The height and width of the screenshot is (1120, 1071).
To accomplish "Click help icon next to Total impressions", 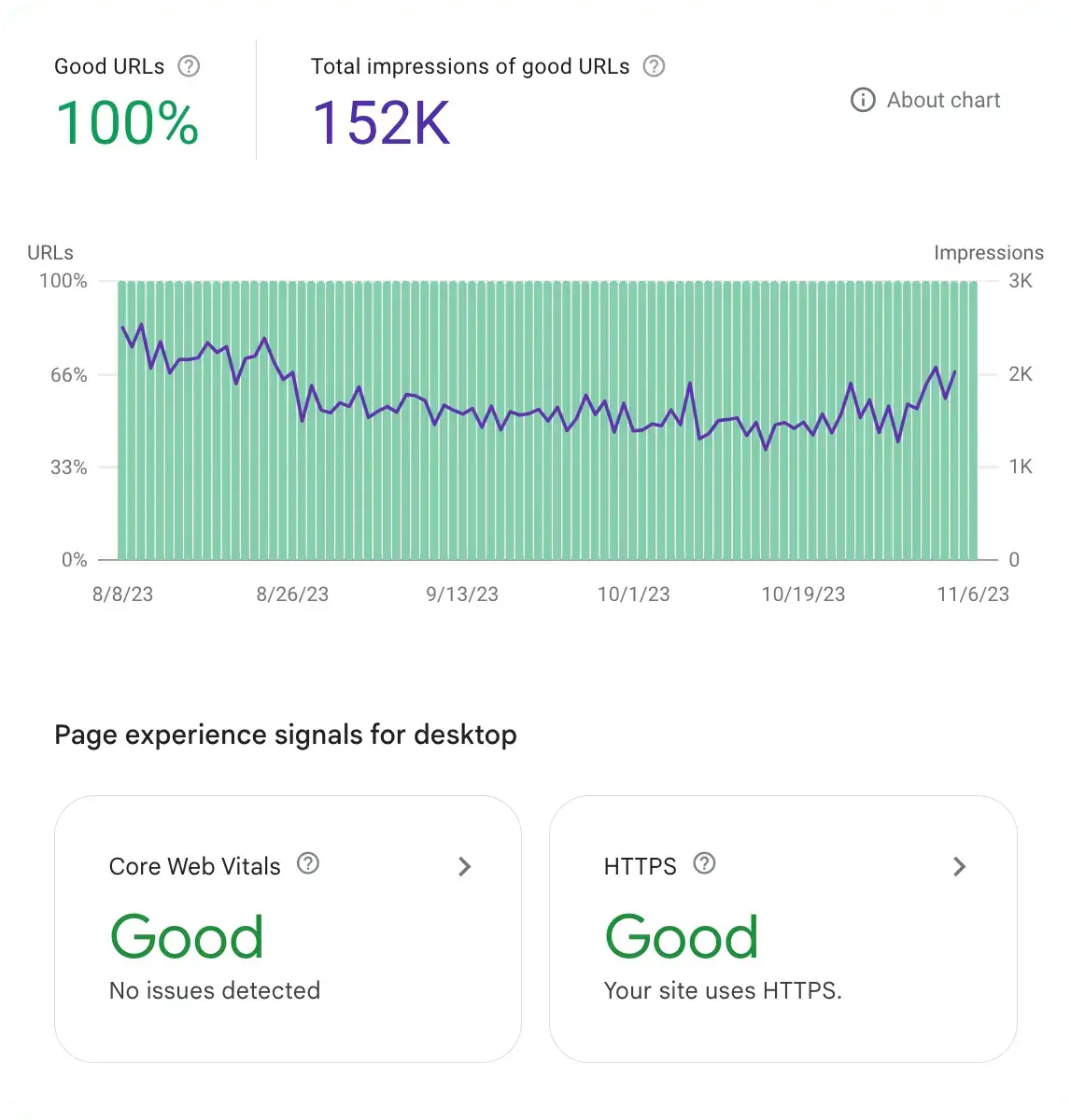I will 655,66.
